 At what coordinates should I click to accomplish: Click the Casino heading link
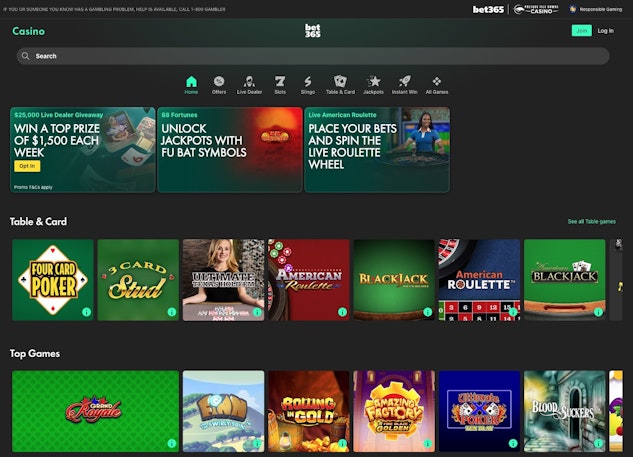28,31
